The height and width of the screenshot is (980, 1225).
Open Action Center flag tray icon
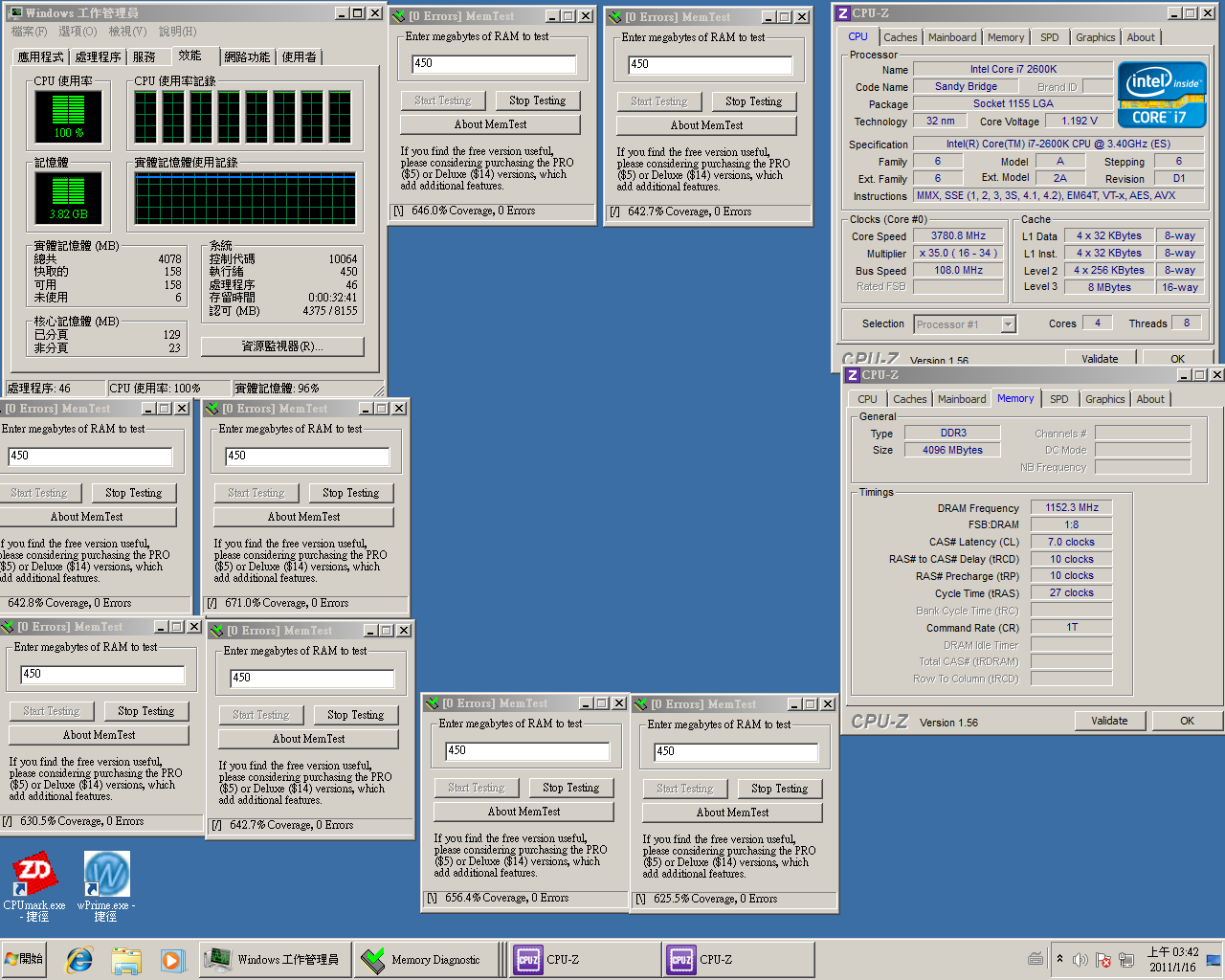pos(1102,959)
